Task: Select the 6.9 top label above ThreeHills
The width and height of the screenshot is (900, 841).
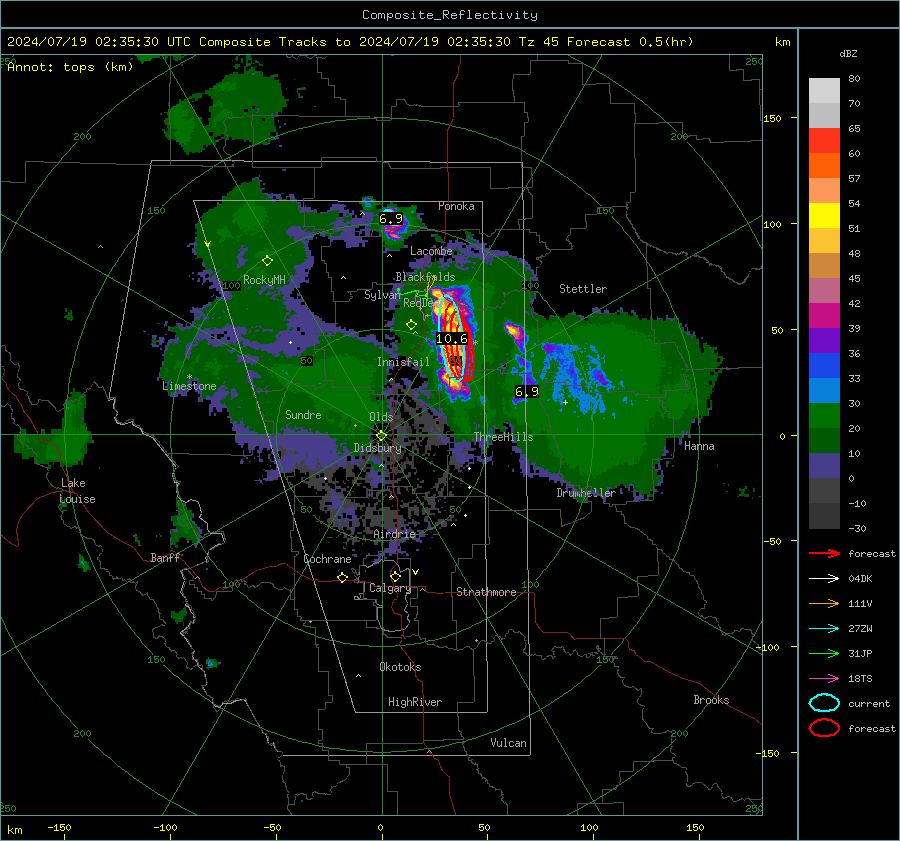Action: 526,392
